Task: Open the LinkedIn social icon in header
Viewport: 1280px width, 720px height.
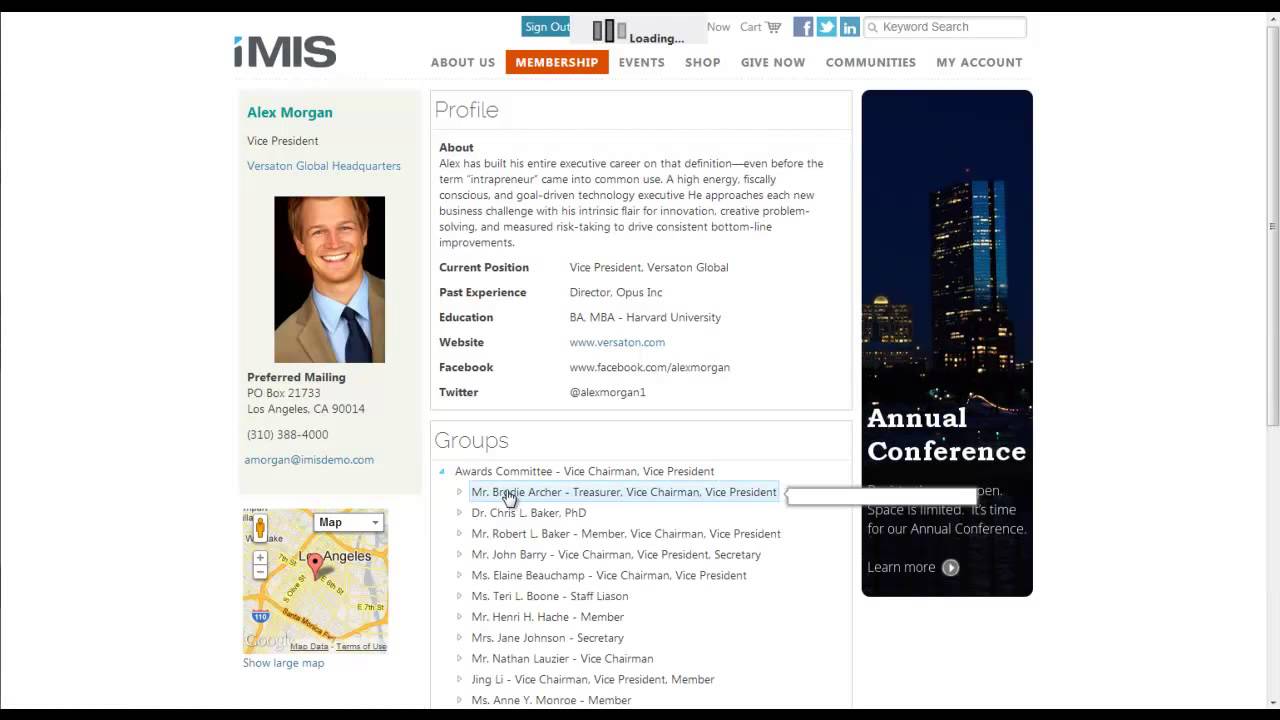Action: [849, 27]
